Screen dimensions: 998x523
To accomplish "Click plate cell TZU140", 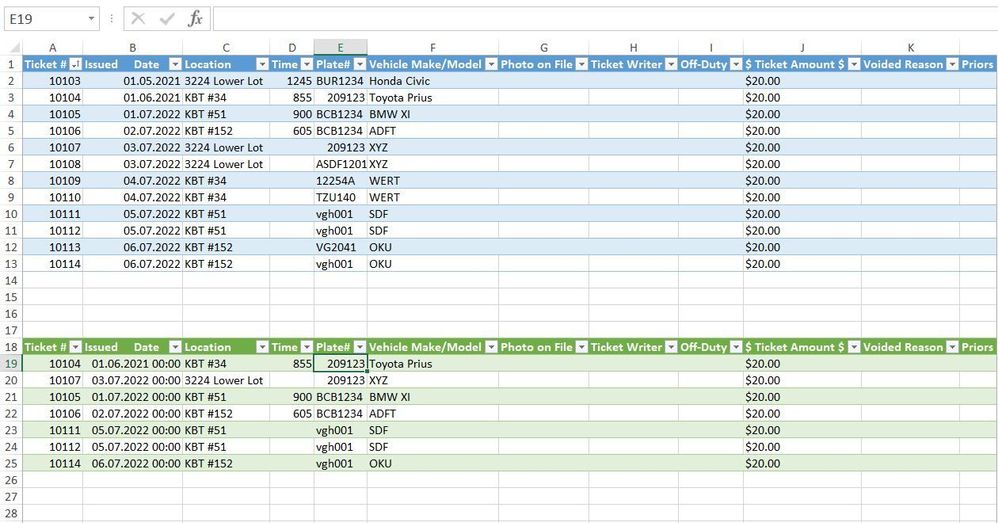I will [x=341, y=197].
